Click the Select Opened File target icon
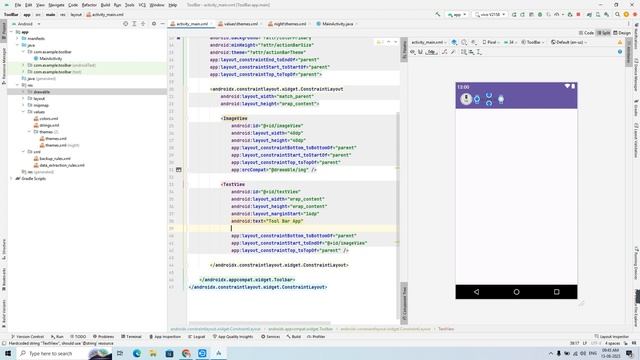Image resolution: width=640 pixels, height=360 pixels. click(125, 24)
